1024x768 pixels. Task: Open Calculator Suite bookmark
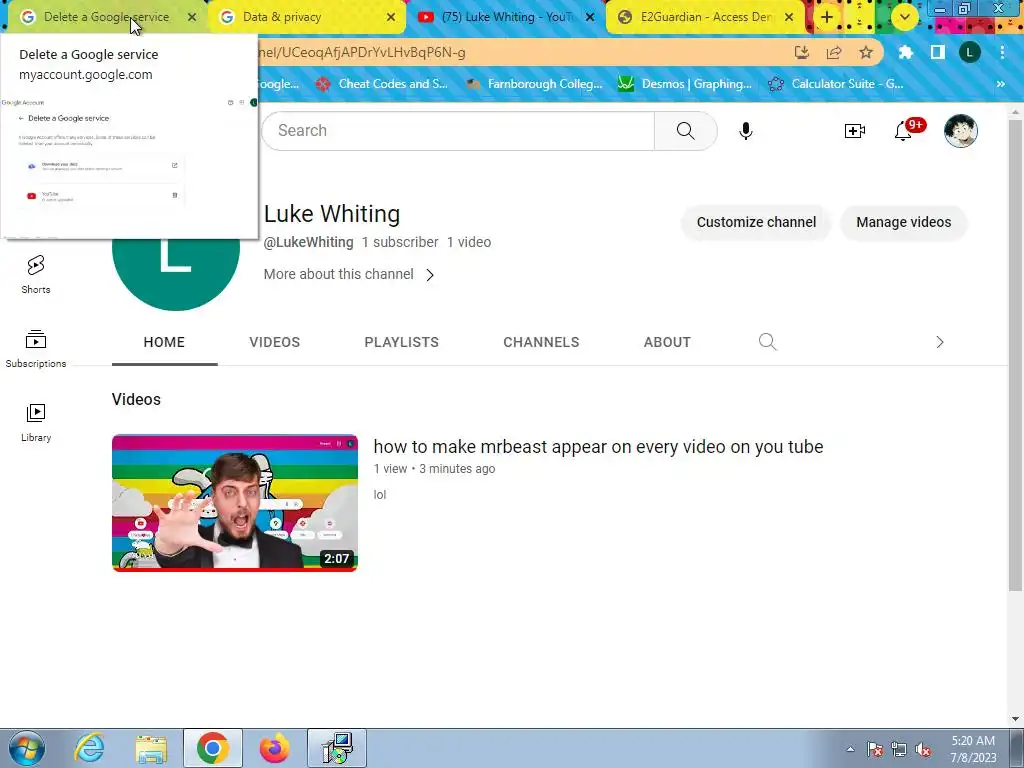(x=837, y=84)
